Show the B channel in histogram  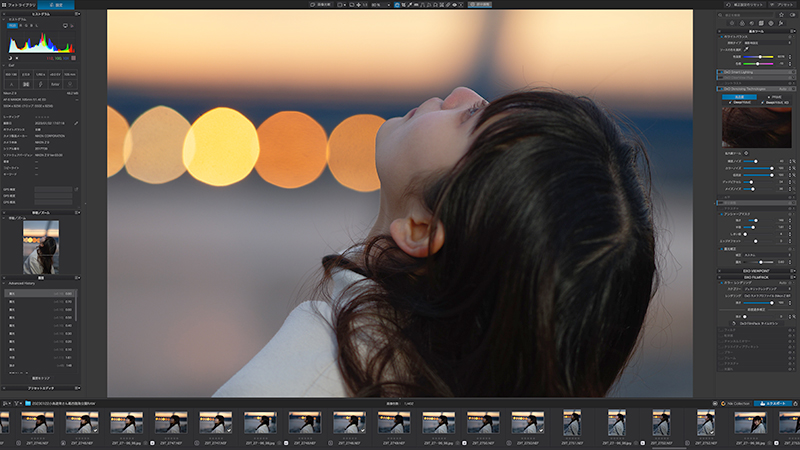click(32, 26)
